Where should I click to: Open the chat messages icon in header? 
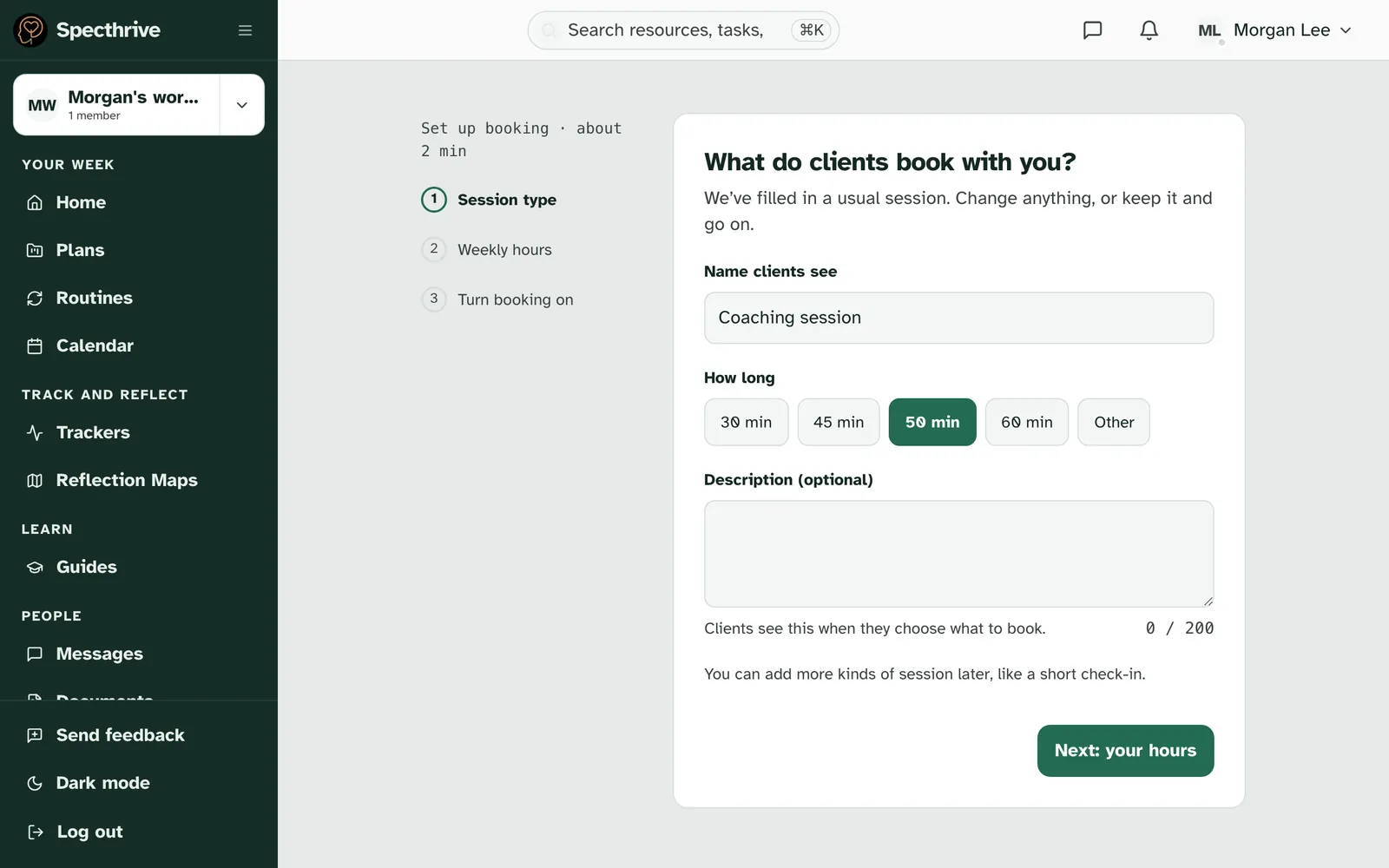tap(1092, 30)
